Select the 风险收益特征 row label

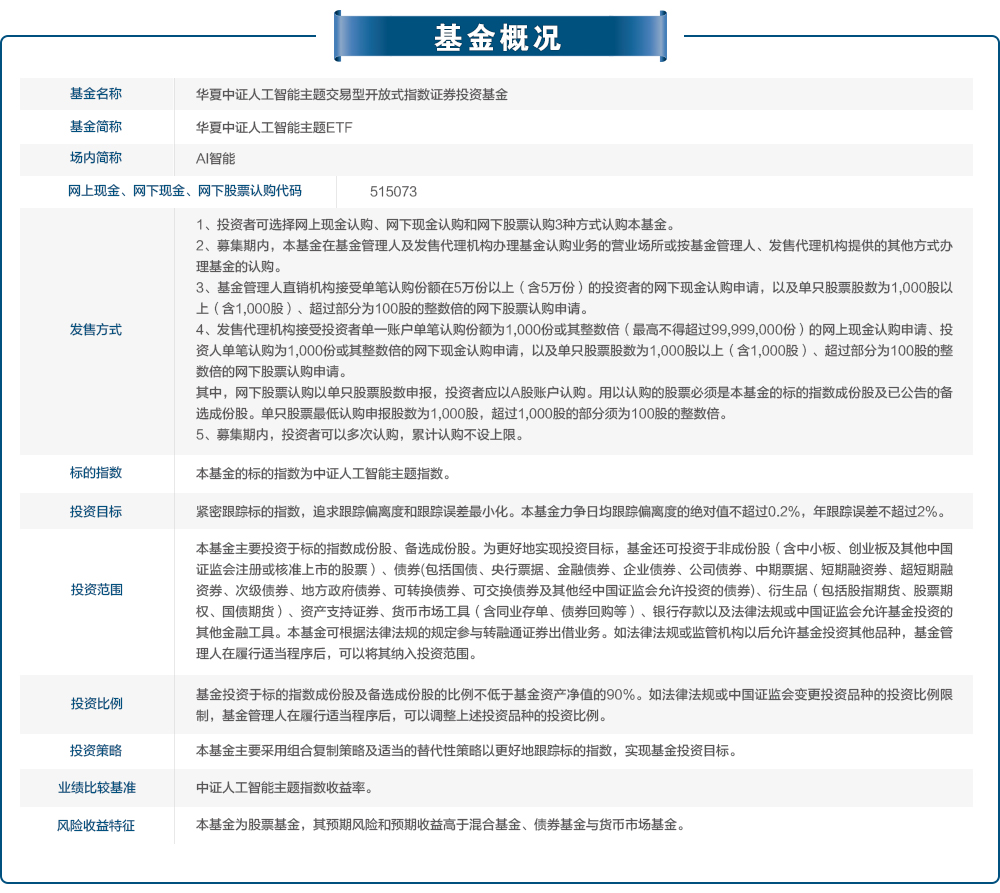click(96, 825)
